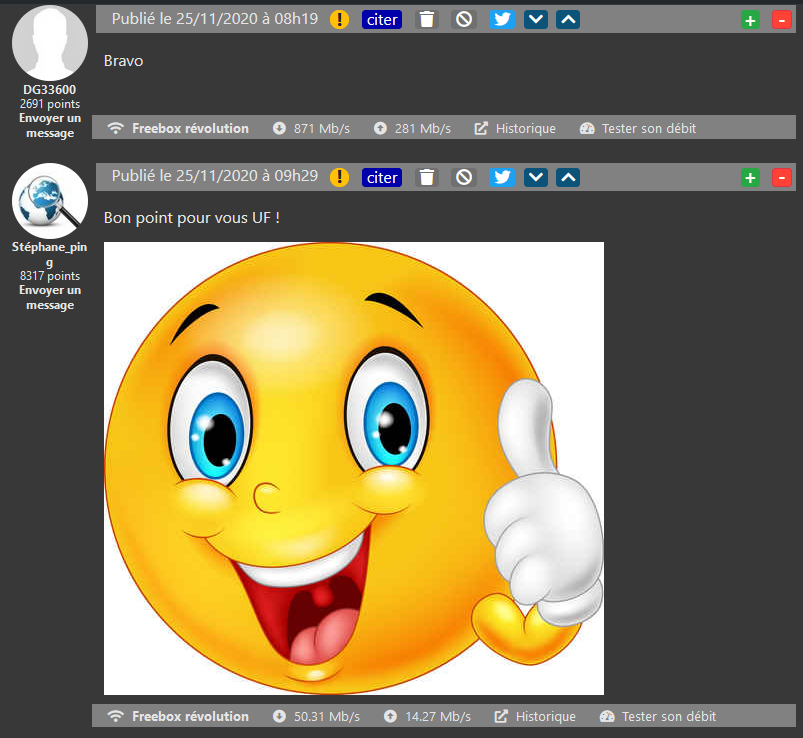
Task: Share Stéphane_ping's post via Twitter icon
Action: tap(502, 177)
